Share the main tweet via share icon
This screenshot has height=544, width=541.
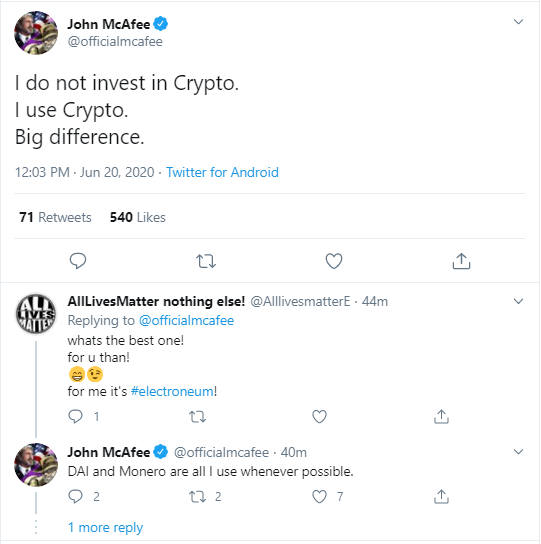(x=461, y=261)
